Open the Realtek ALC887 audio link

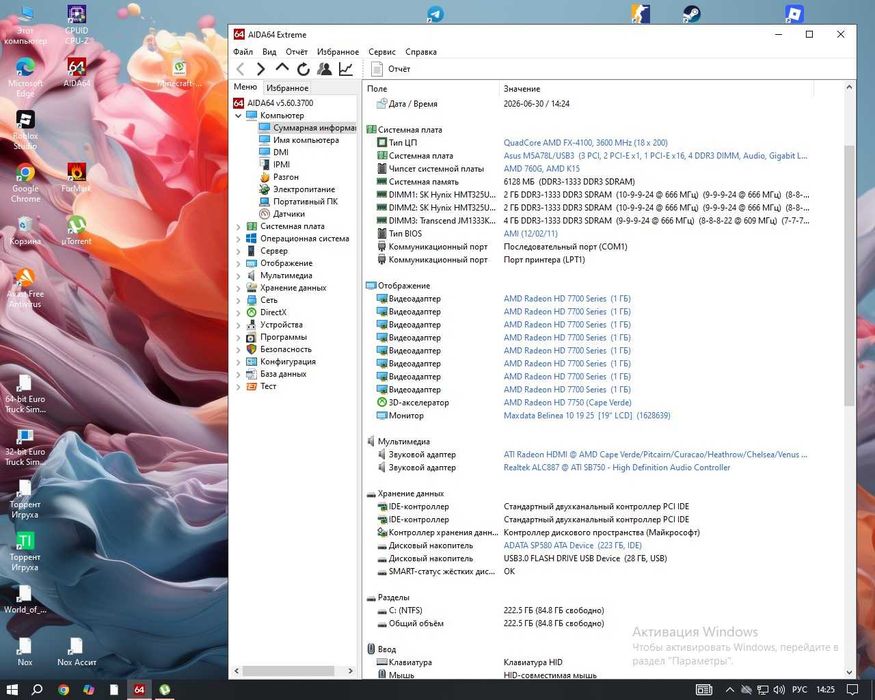click(617, 468)
